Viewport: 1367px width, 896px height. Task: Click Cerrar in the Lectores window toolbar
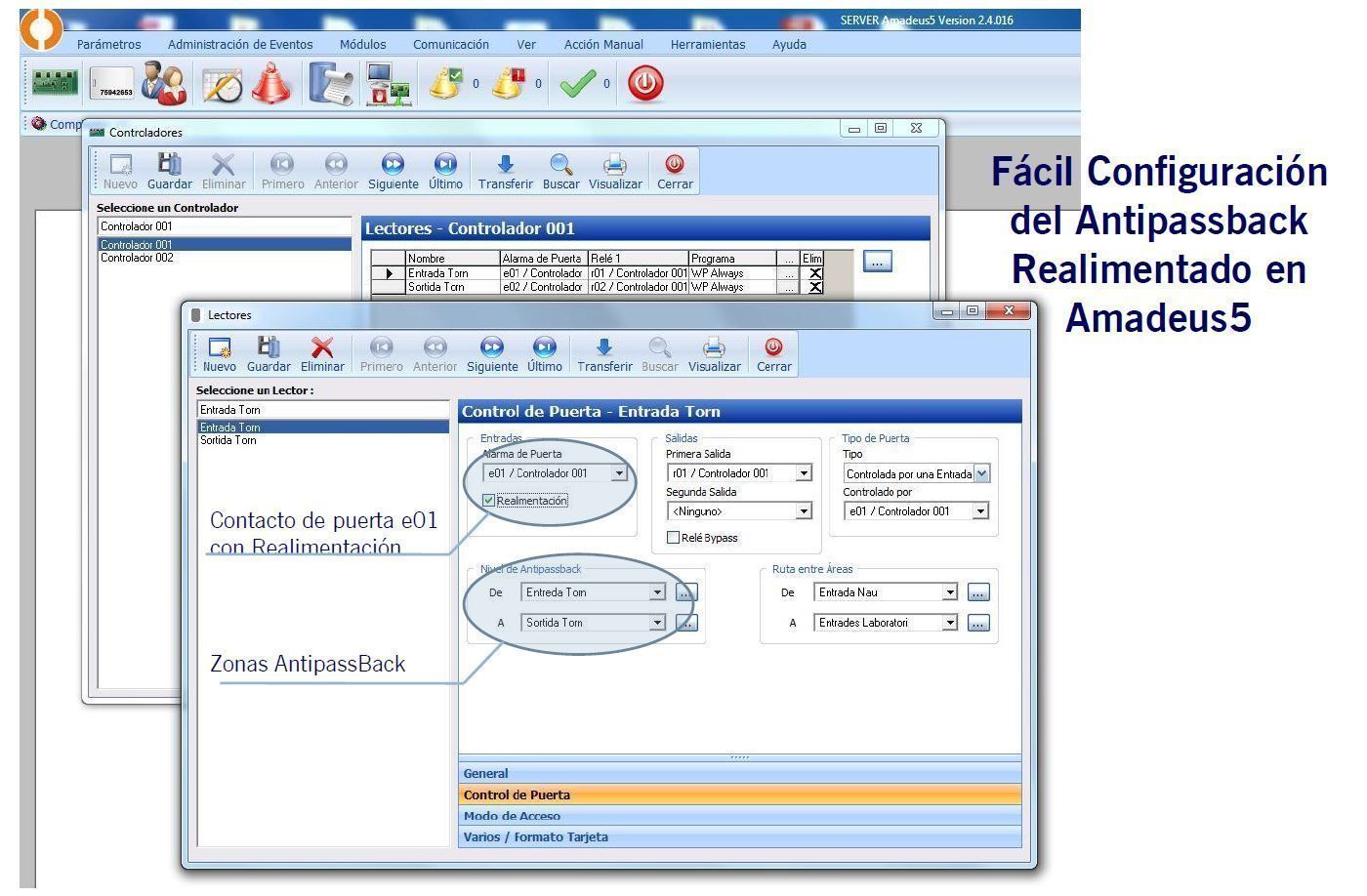(774, 355)
